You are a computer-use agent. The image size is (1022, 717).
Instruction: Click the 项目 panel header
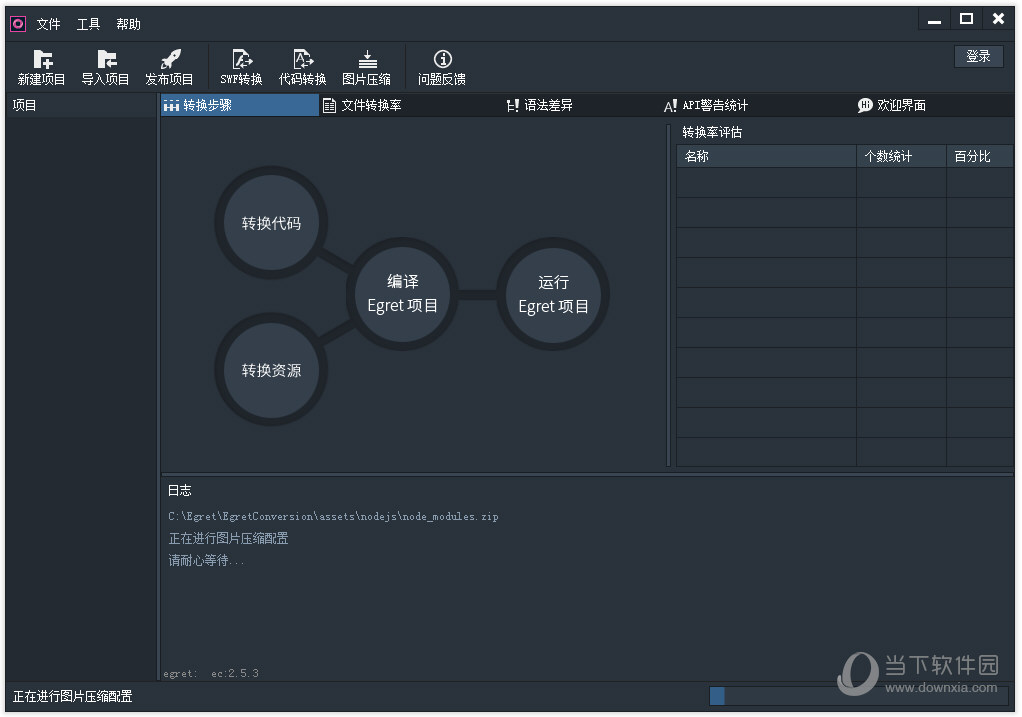81,105
